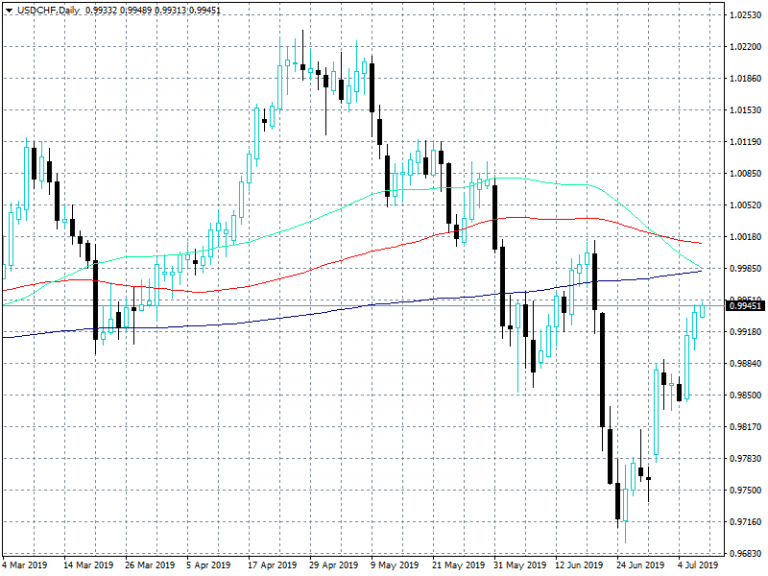This screenshot has width=768, height=576.
Task: Click the open price 0.99332 in header
Action: [x=103, y=10]
